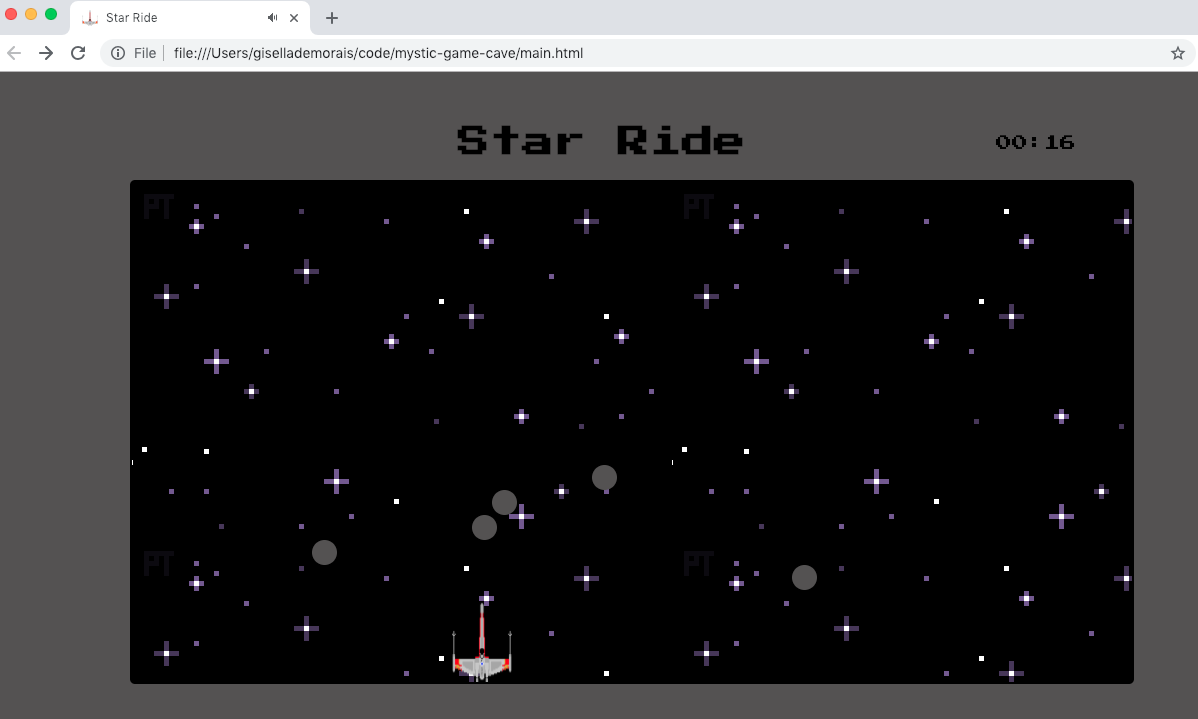Minimize the window with the yellow button
The image size is (1198, 719).
point(31,14)
